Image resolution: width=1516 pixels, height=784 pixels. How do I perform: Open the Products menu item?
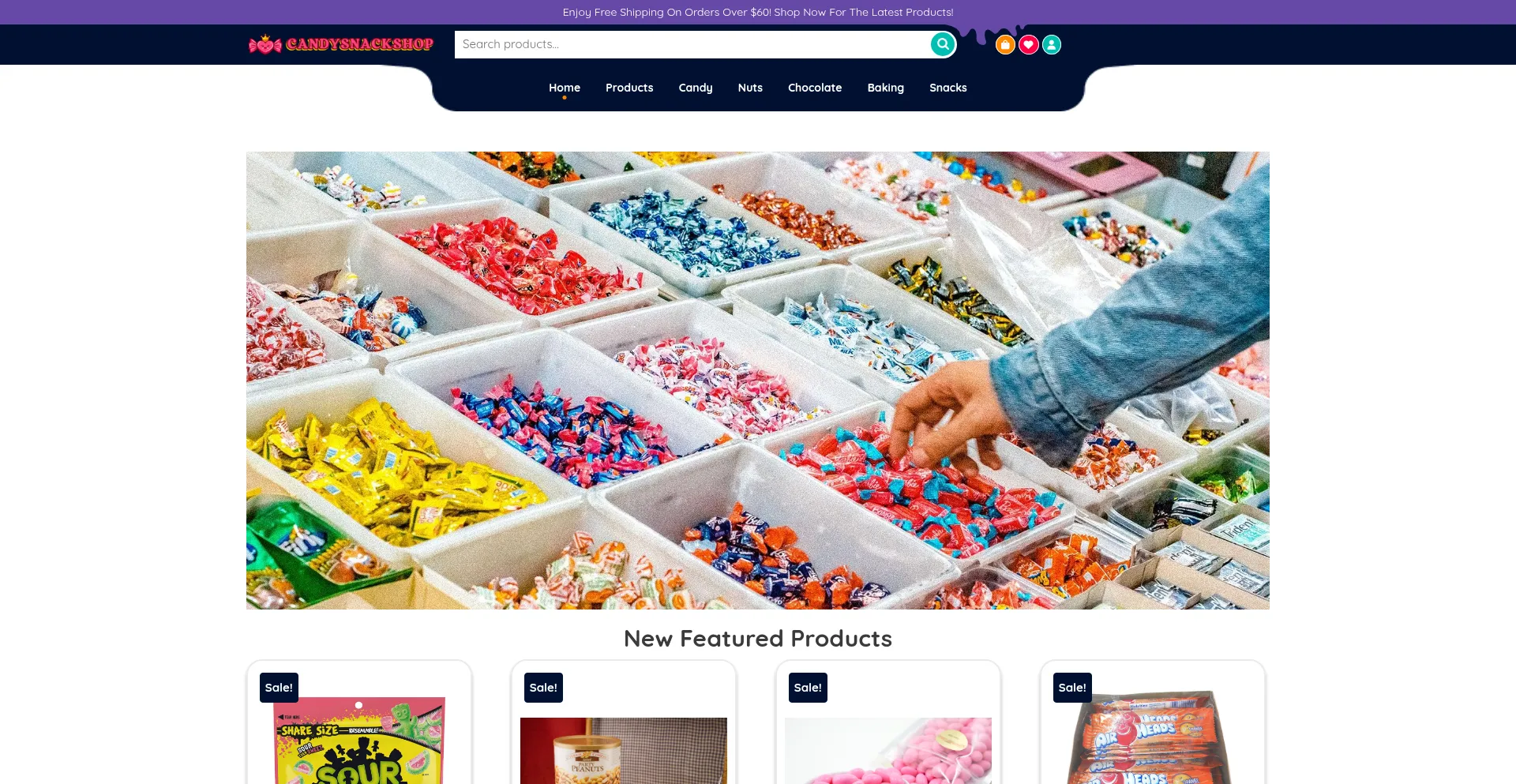pos(629,88)
